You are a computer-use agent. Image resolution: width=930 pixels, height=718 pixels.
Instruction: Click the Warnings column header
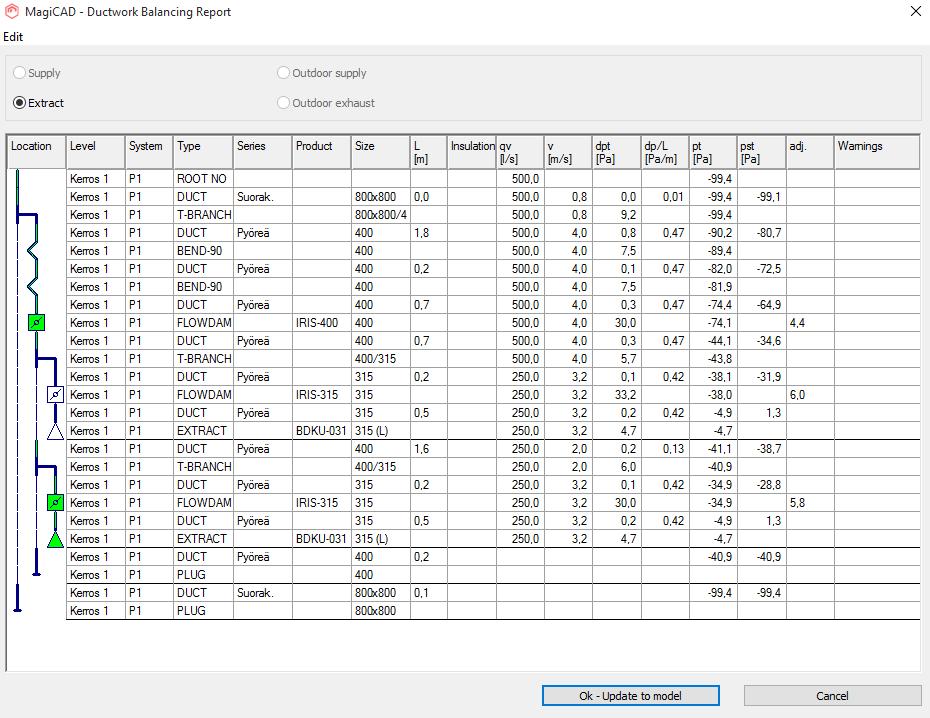pos(877,152)
